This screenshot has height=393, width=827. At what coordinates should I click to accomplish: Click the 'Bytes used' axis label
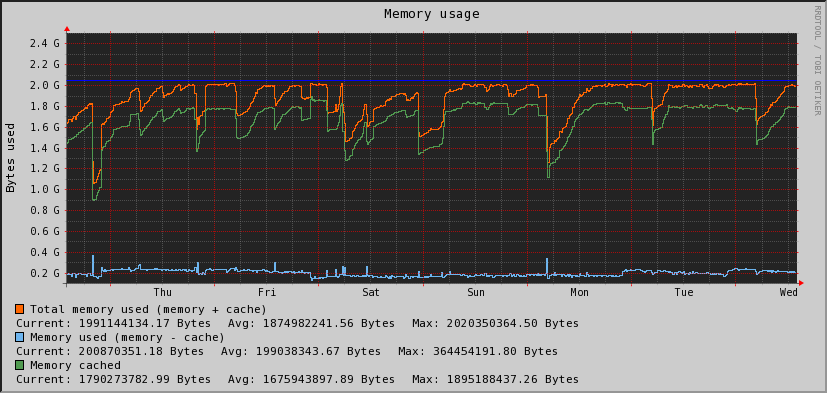pyautogui.click(x=11, y=158)
